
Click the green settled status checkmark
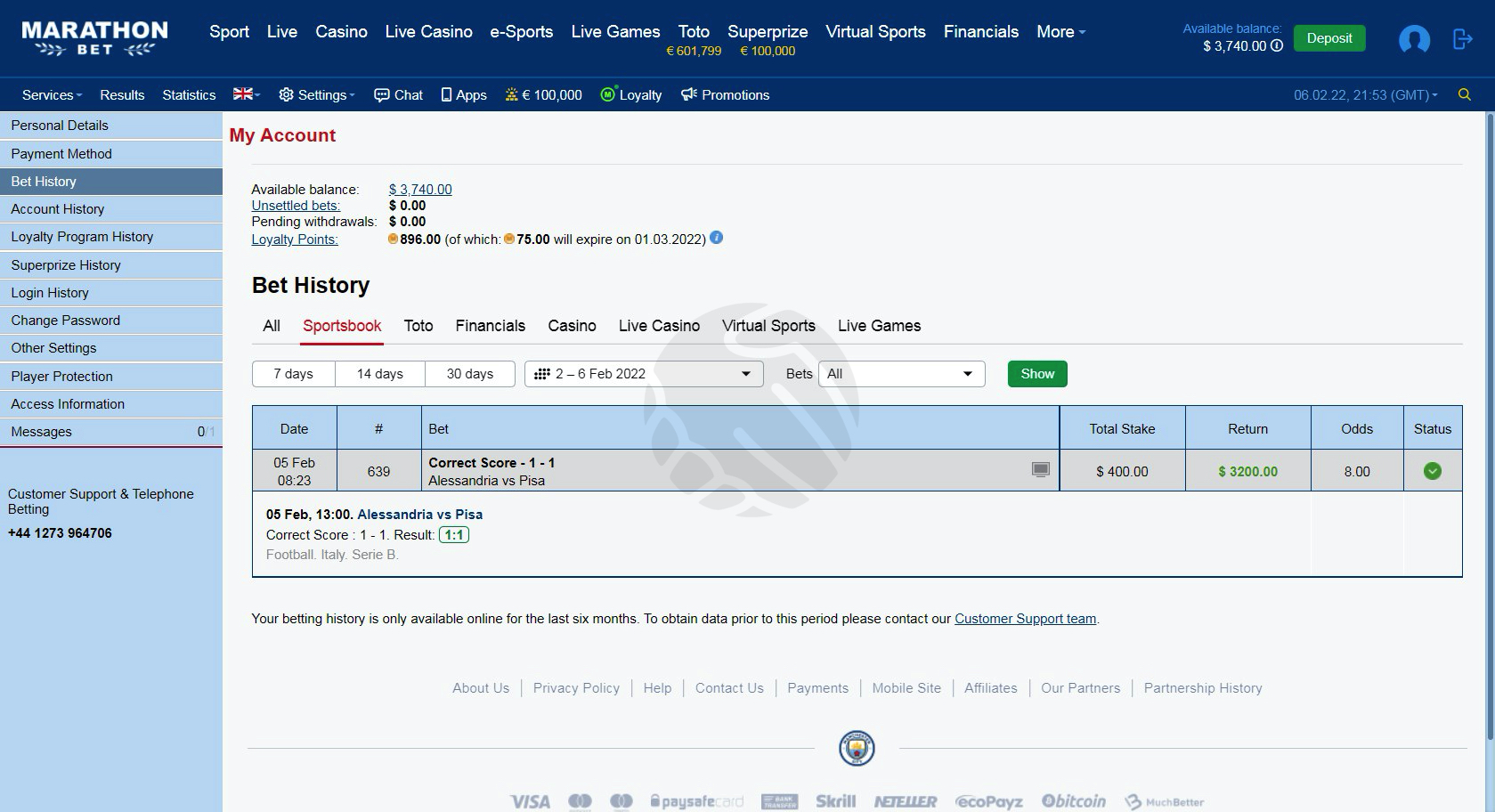[1433, 471]
